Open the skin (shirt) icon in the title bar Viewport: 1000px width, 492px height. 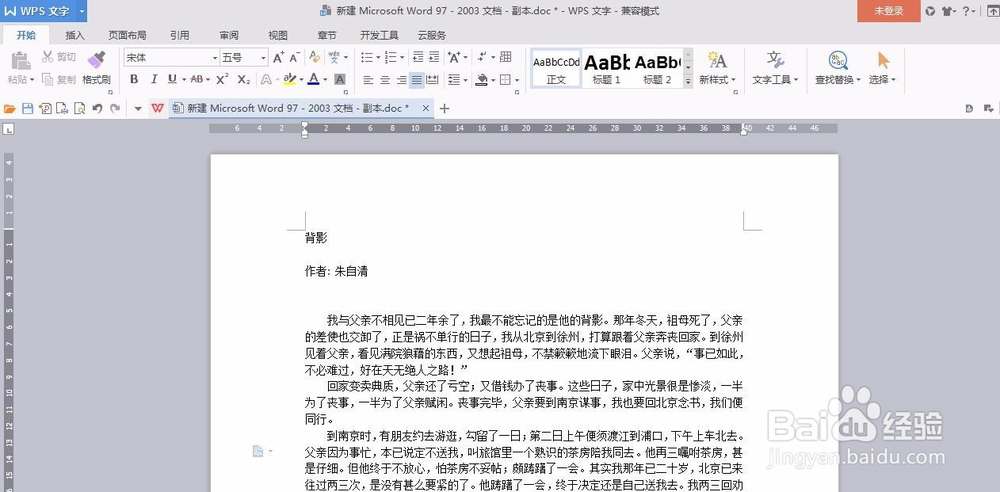948,11
